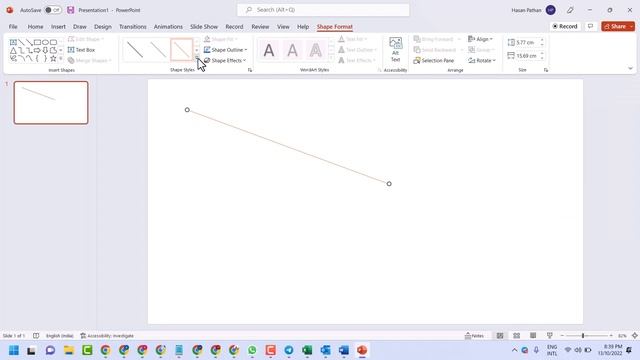
Task: Collapse the ribbon with the chevron
Action: pyautogui.click(x=630, y=69)
